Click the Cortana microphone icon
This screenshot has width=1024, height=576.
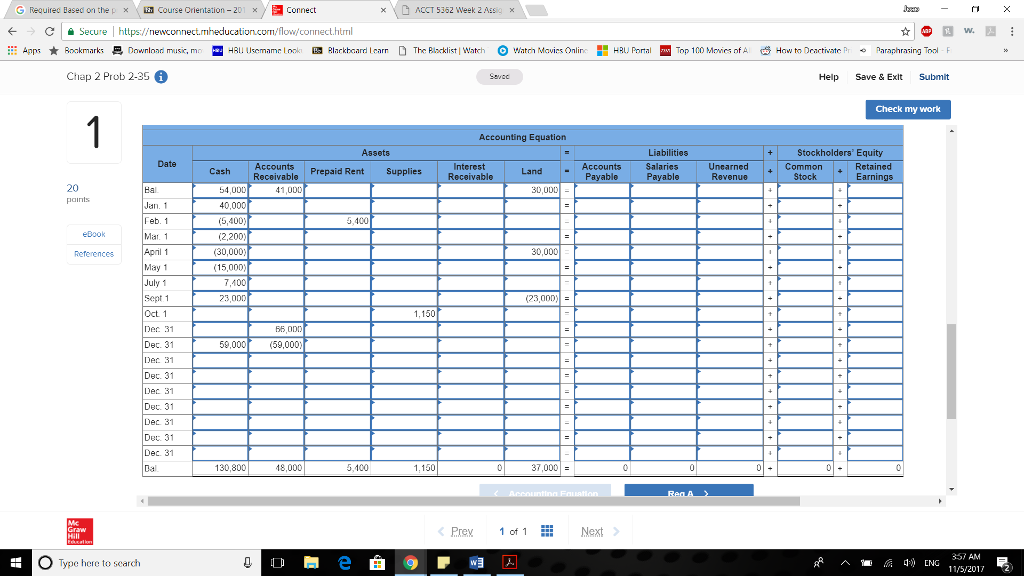pos(248,562)
